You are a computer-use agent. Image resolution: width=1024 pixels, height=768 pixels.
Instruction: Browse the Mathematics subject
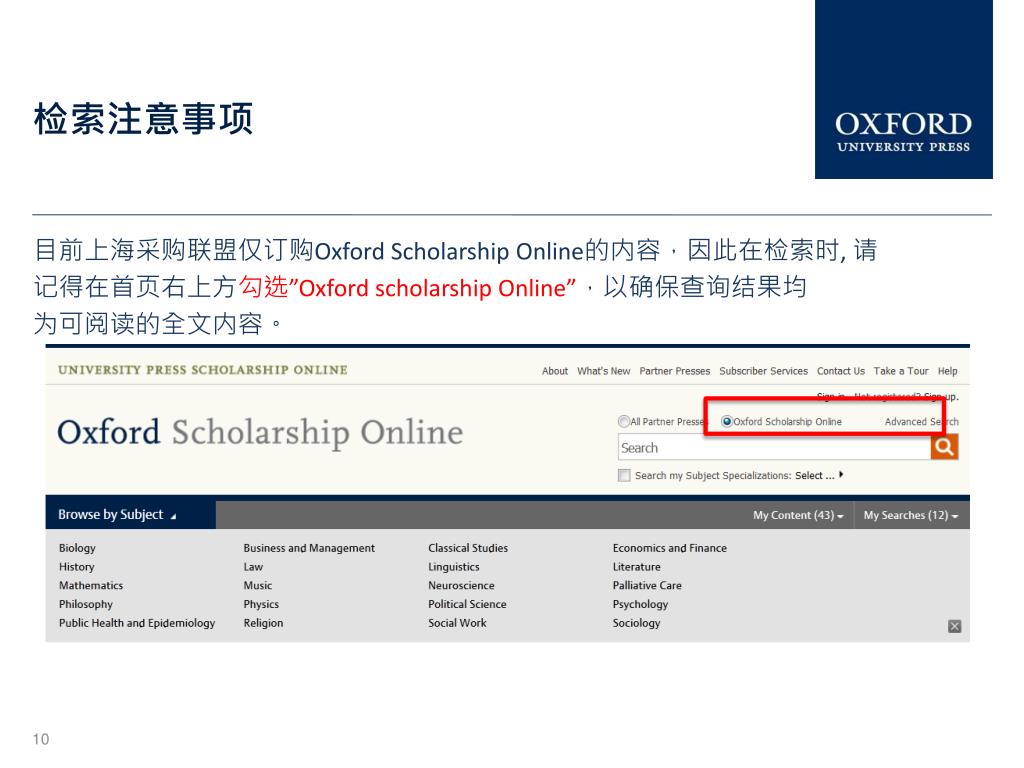pyautogui.click(x=91, y=586)
